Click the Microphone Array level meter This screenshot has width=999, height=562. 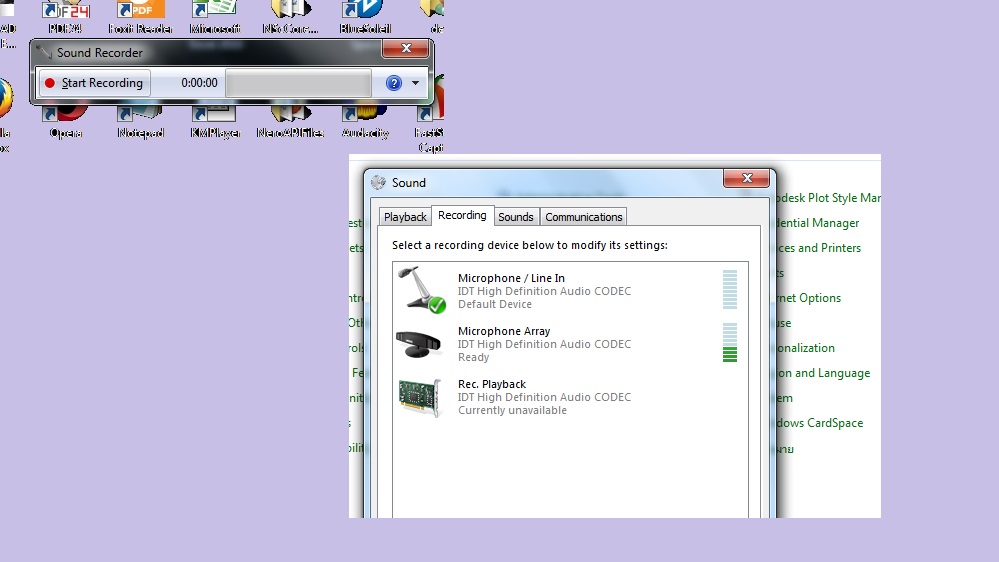coord(730,343)
